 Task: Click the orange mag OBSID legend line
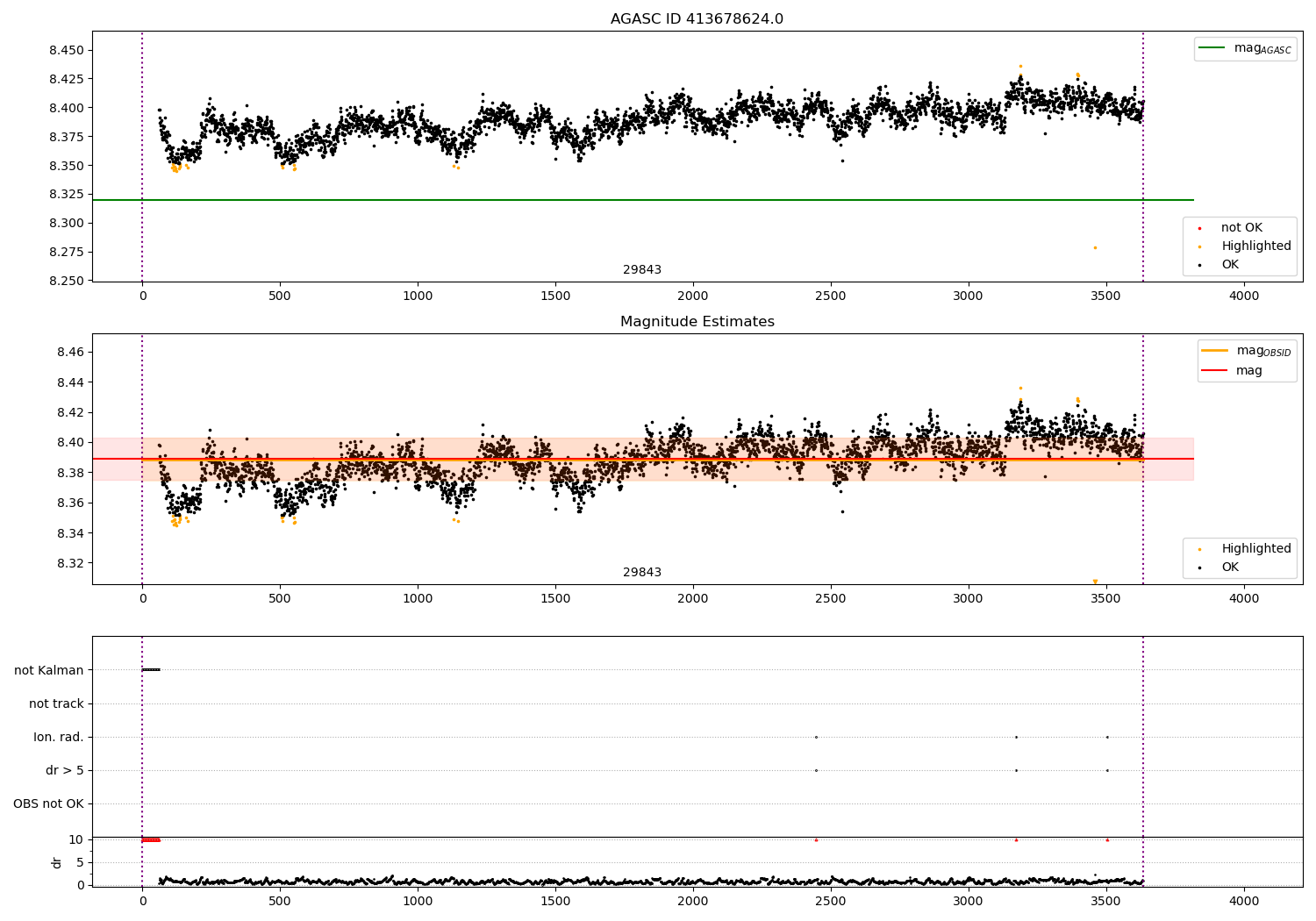coord(1215,351)
